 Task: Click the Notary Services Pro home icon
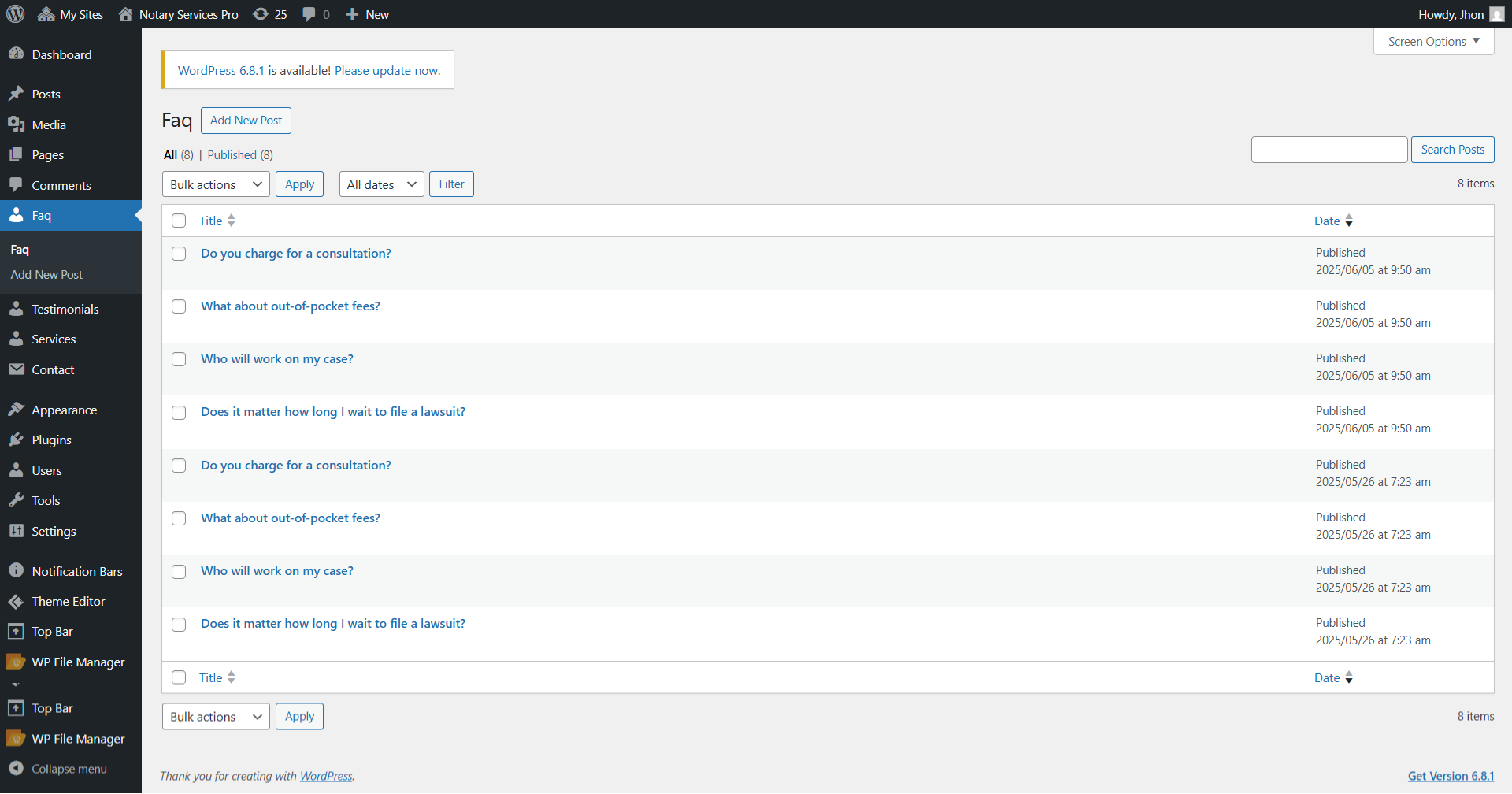pos(125,14)
